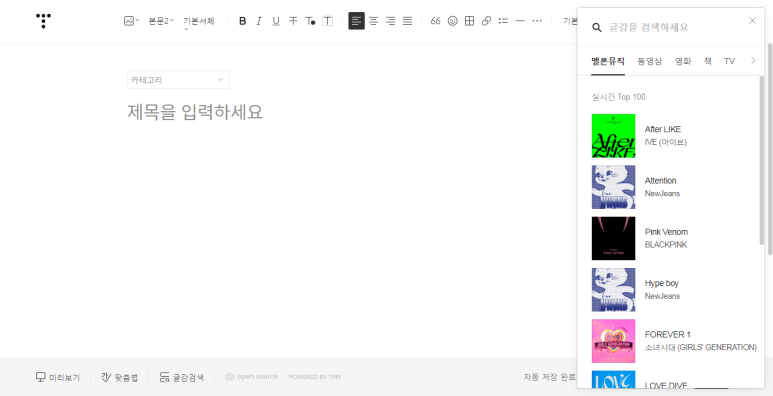Image resolution: width=773 pixels, height=396 pixels.
Task: Click artist name IVE (아이브)
Action: pyautogui.click(x=666, y=143)
